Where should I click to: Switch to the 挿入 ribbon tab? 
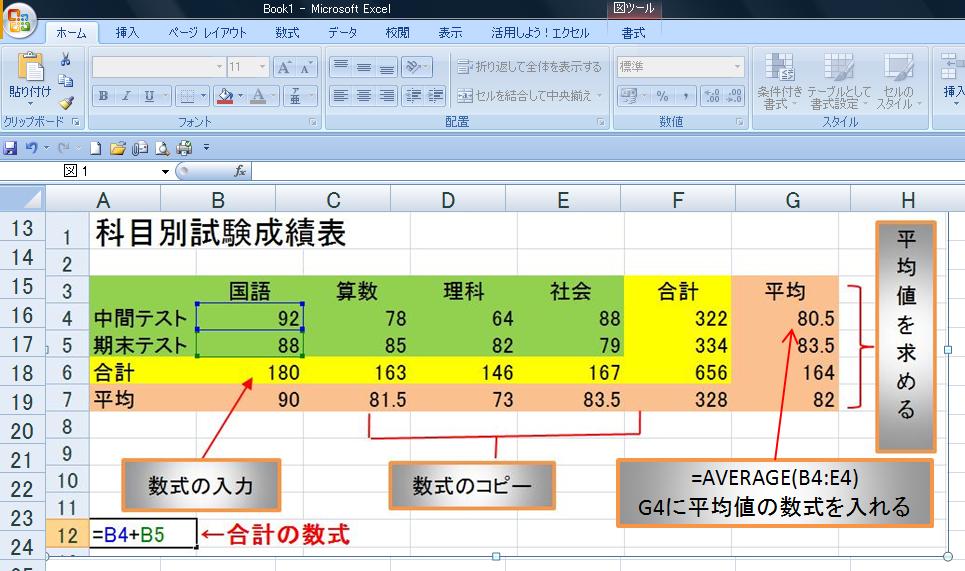pyautogui.click(x=127, y=33)
